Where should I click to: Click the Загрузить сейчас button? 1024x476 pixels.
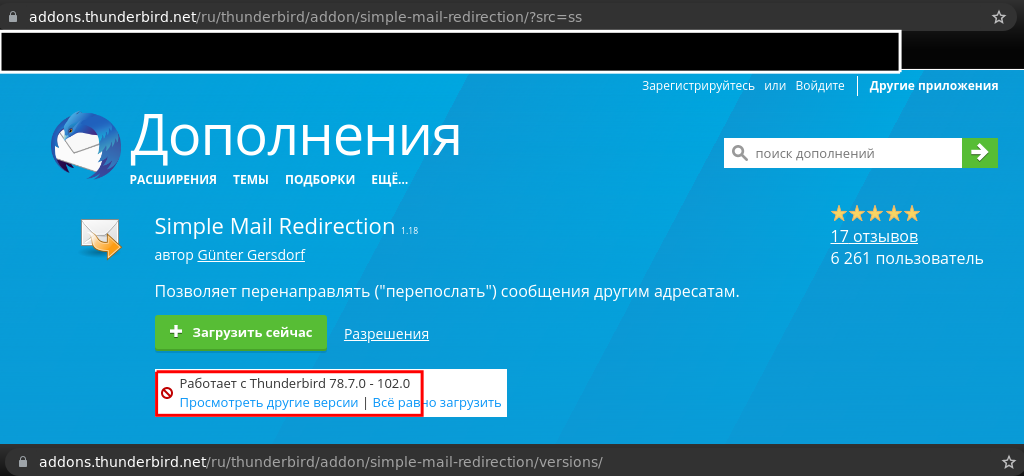[241, 332]
